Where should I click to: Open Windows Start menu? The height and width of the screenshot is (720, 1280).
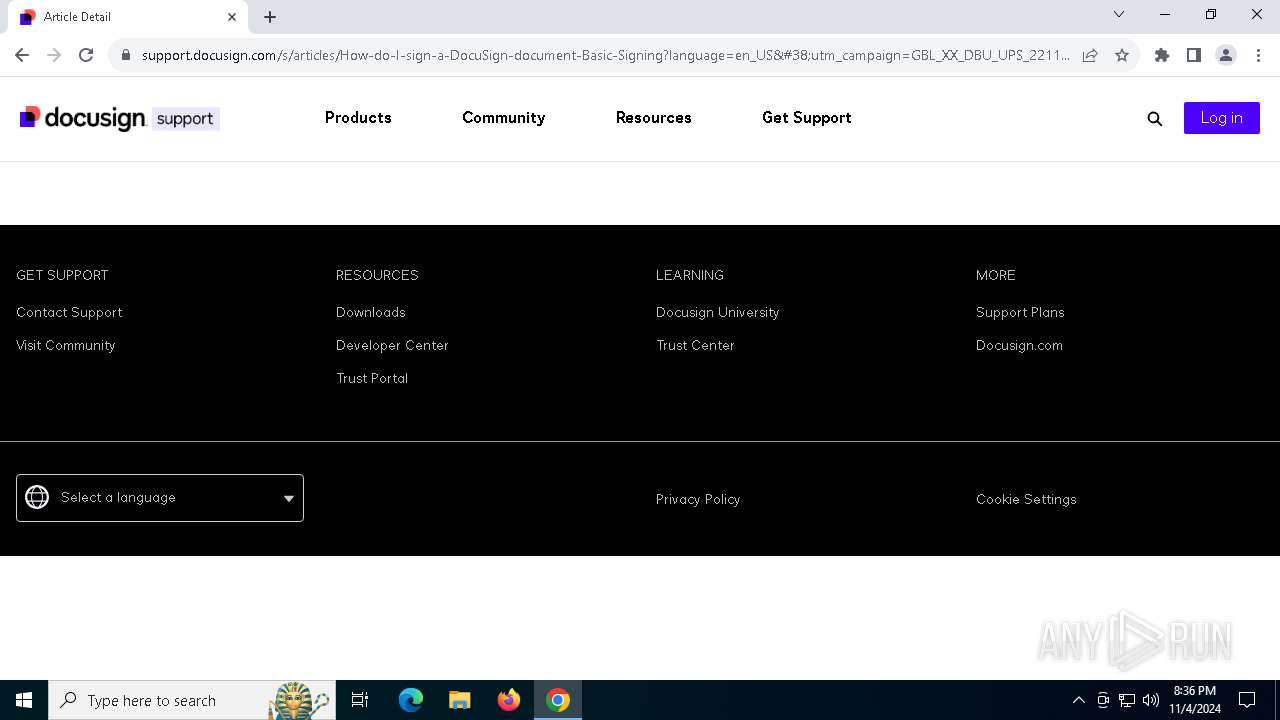[24, 700]
